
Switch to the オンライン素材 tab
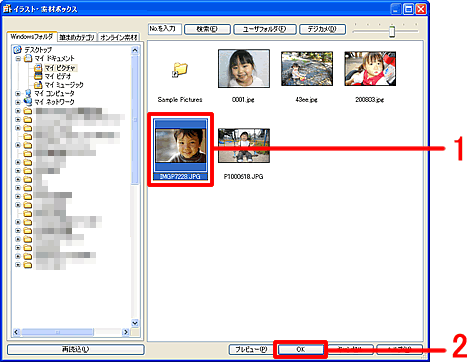(x=119, y=37)
